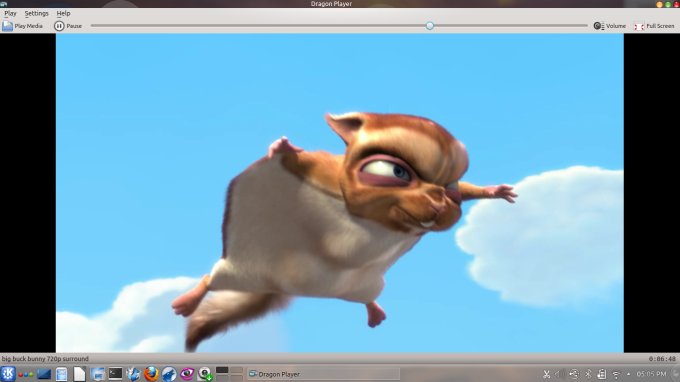The width and height of the screenshot is (680, 382).
Task: Open the blue bird app in taskbar
Action: [x=133, y=374]
